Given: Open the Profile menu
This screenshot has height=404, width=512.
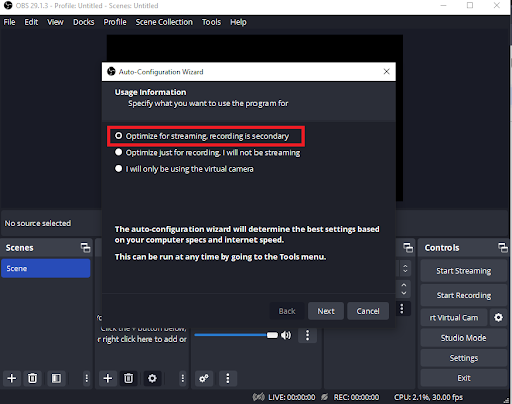Looking at the screenshot, I should point(115,22).
